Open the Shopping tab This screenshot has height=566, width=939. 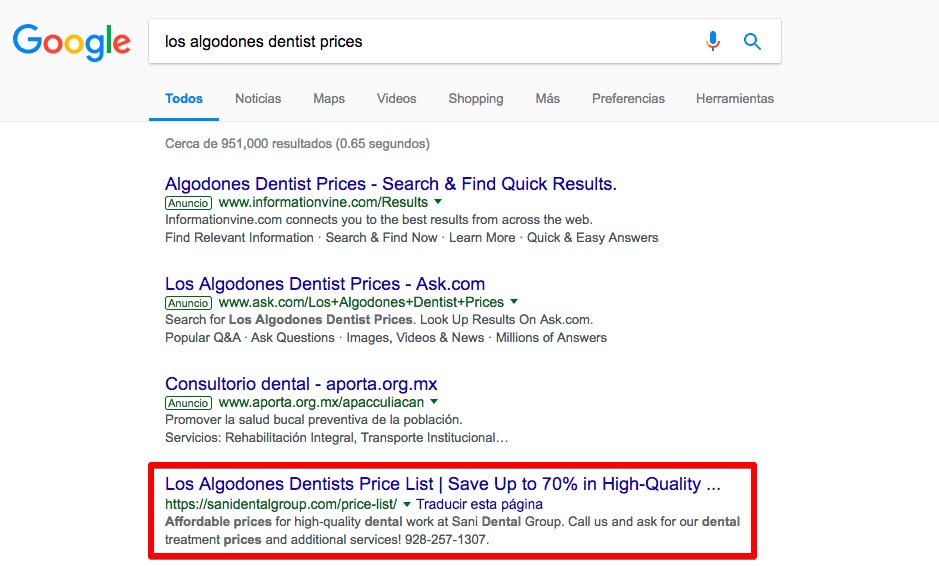[476, 99]
